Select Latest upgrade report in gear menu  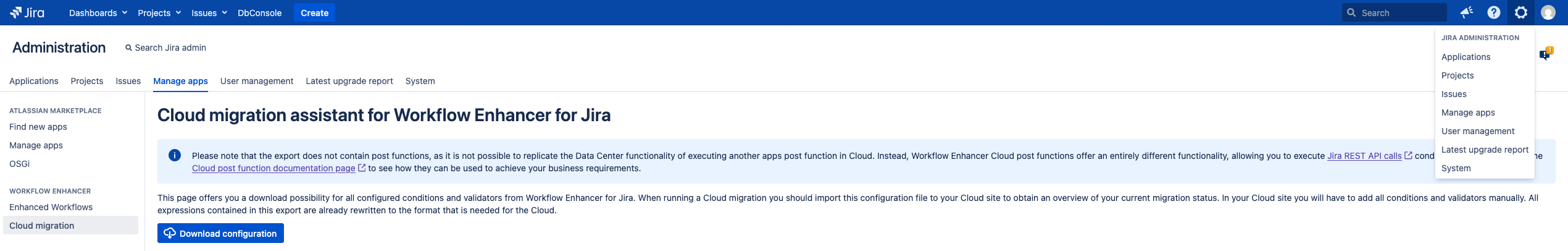click(1485, 150)
